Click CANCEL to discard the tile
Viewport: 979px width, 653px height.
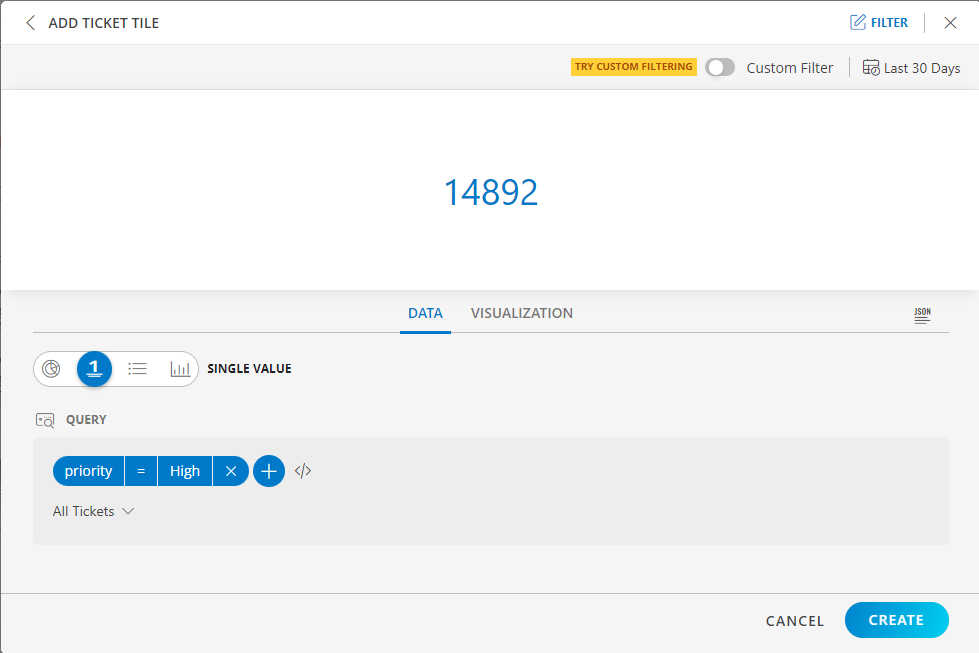794,620
